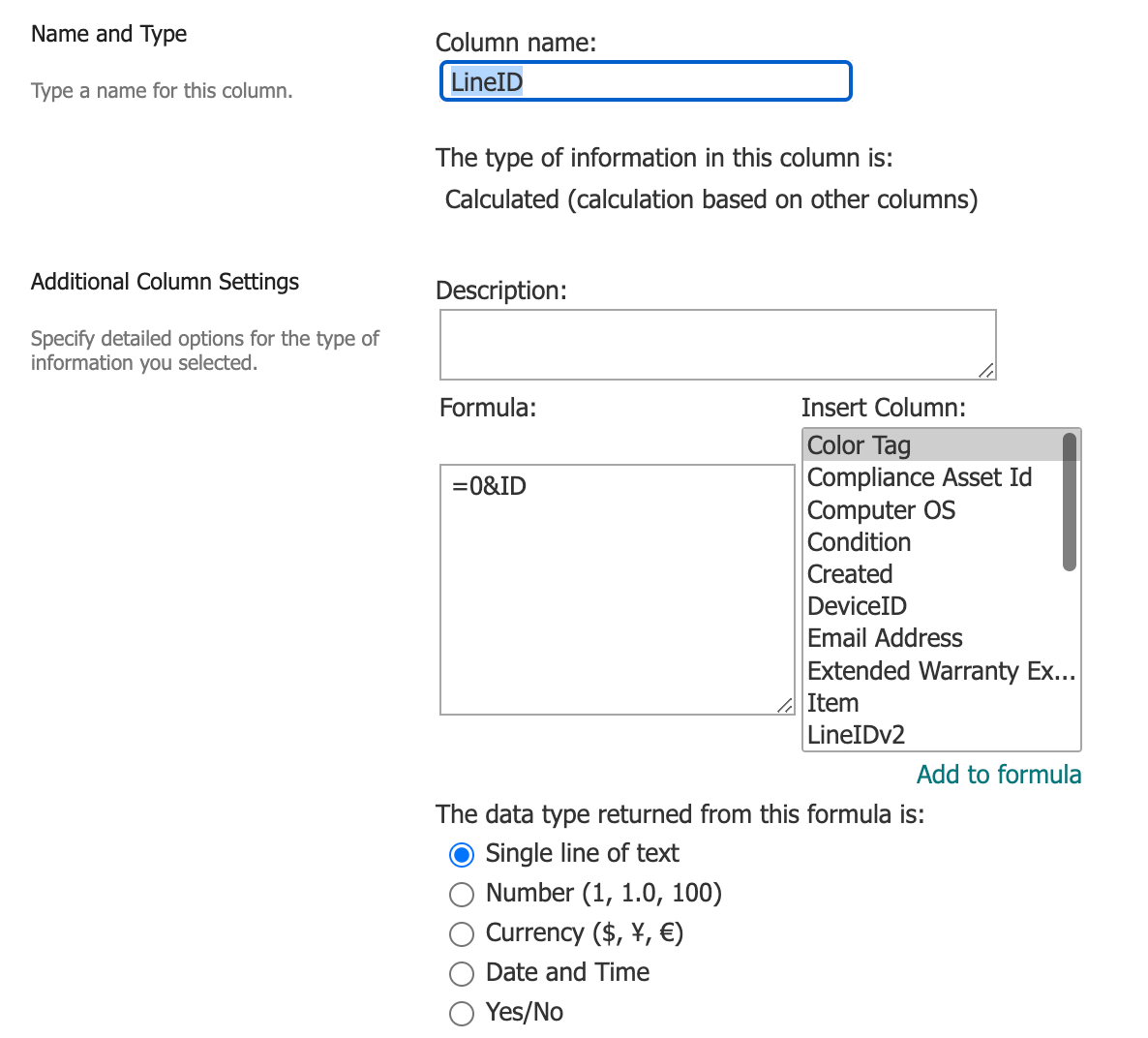This screenshot has height=1038, width=1148.
Task: Choose the Number (1, 1.0, 100) option
Action: pyautogui.click(x=462, y=894)
